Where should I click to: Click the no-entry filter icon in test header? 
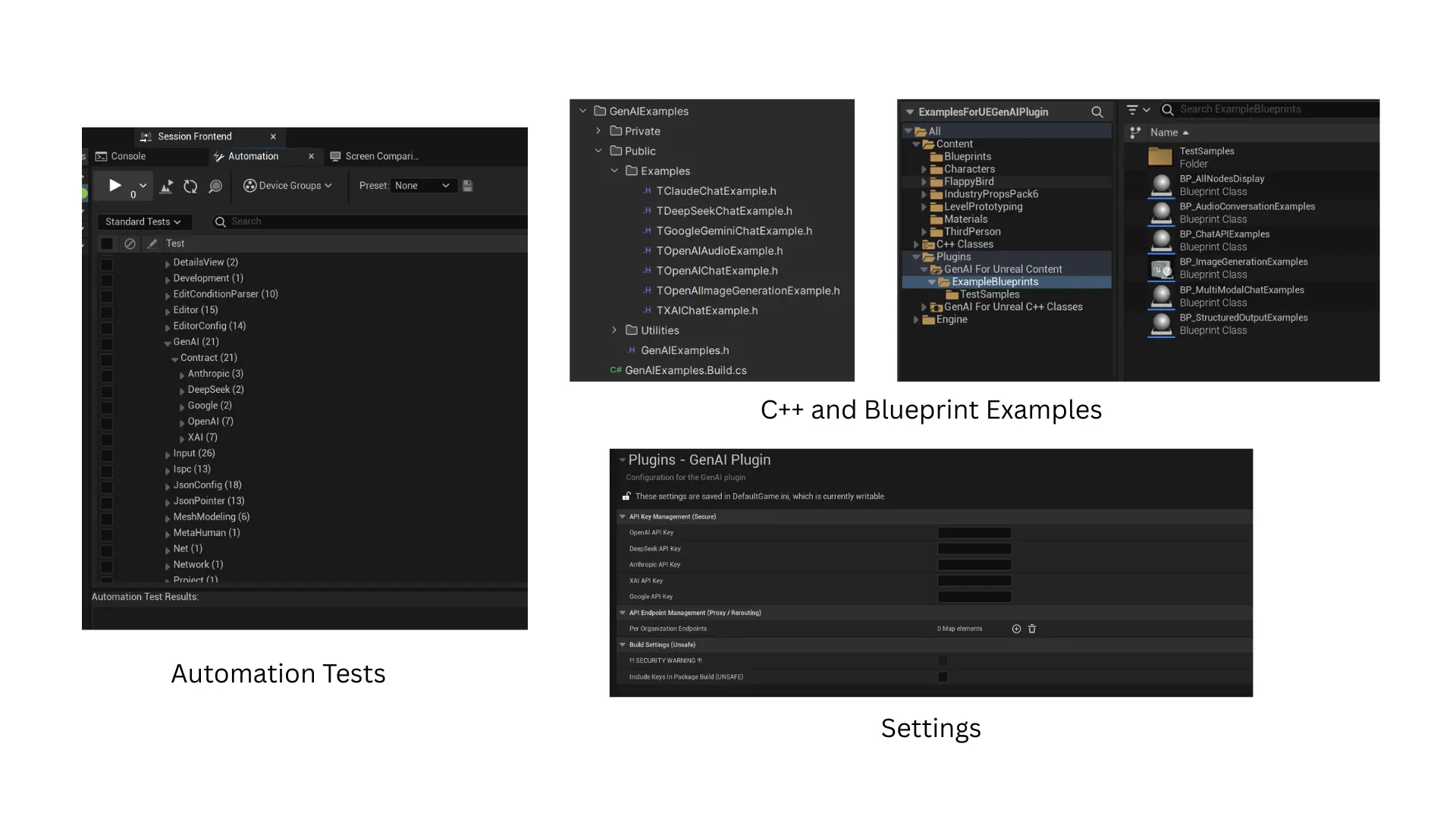click(x=130, y=243)
